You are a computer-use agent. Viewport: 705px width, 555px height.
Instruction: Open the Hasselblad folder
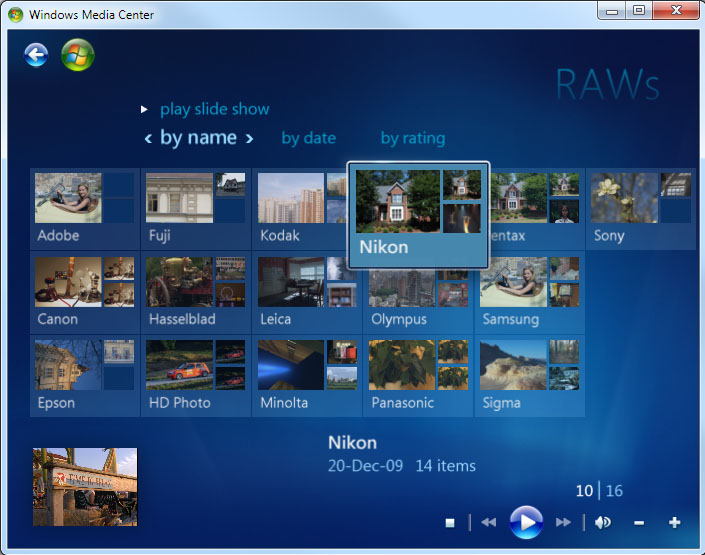point(196,293)
